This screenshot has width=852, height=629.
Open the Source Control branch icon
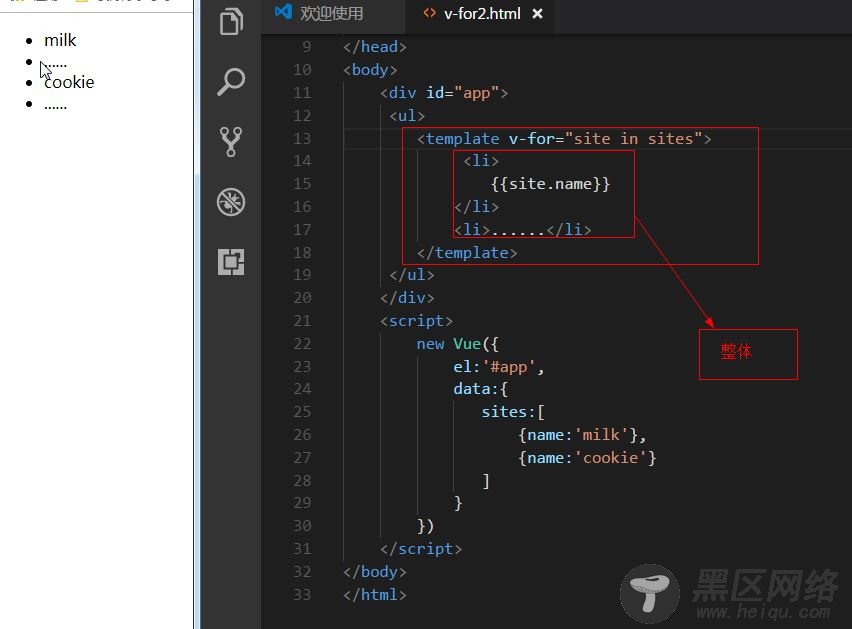point(231,142)
